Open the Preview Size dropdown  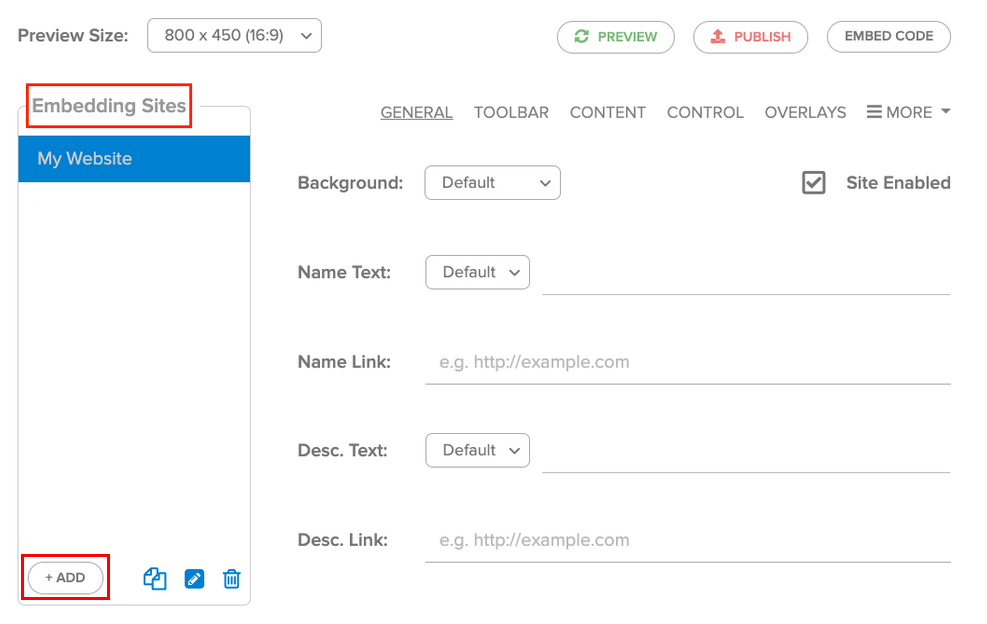pos(234,35)
